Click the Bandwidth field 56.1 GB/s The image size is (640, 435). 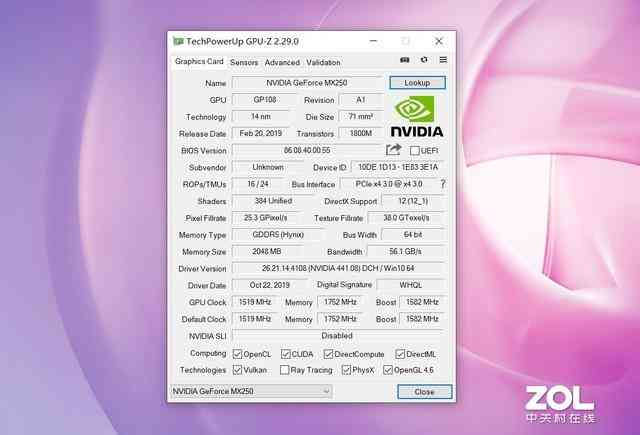click(406, 252)
